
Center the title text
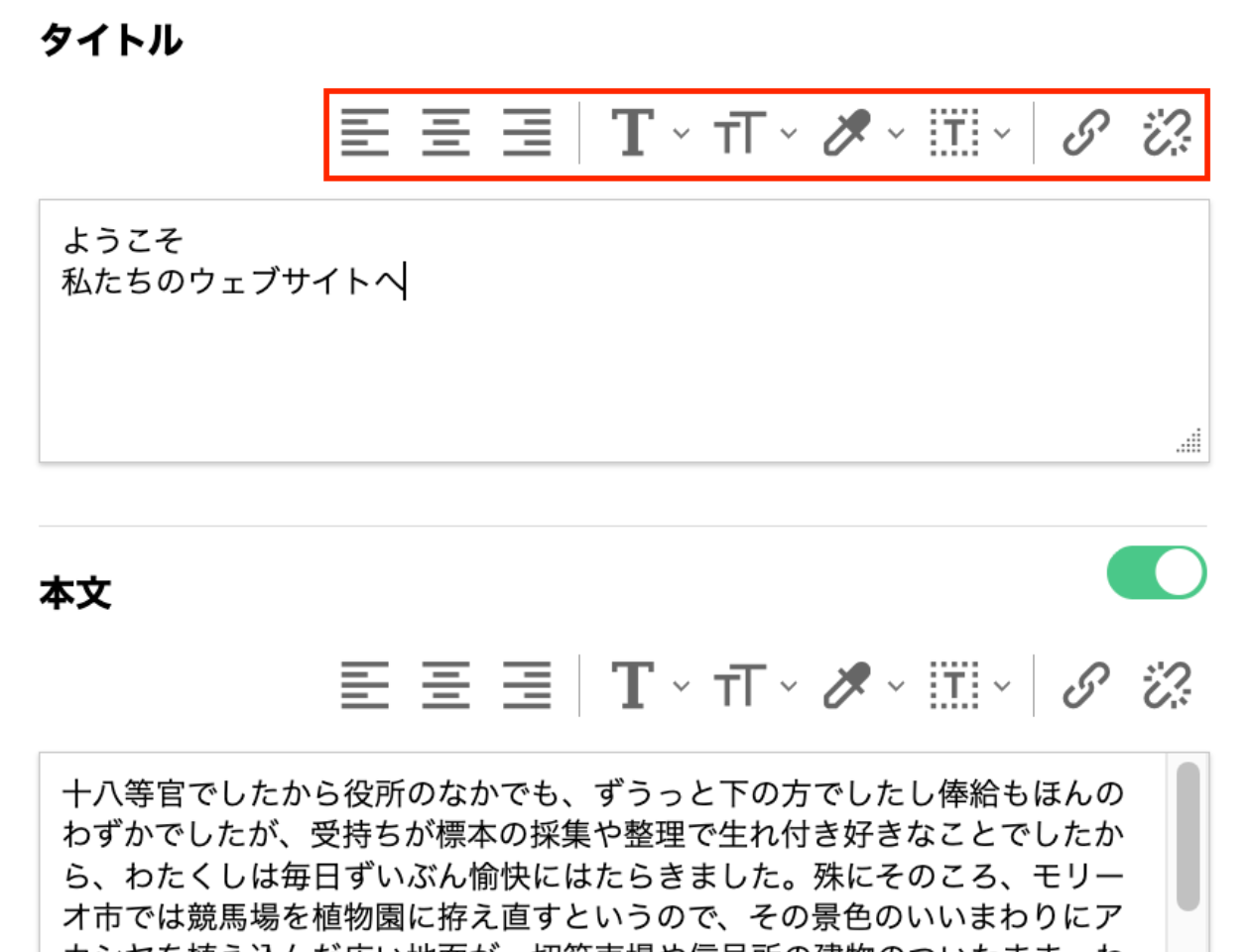click(x=446, y=132)
